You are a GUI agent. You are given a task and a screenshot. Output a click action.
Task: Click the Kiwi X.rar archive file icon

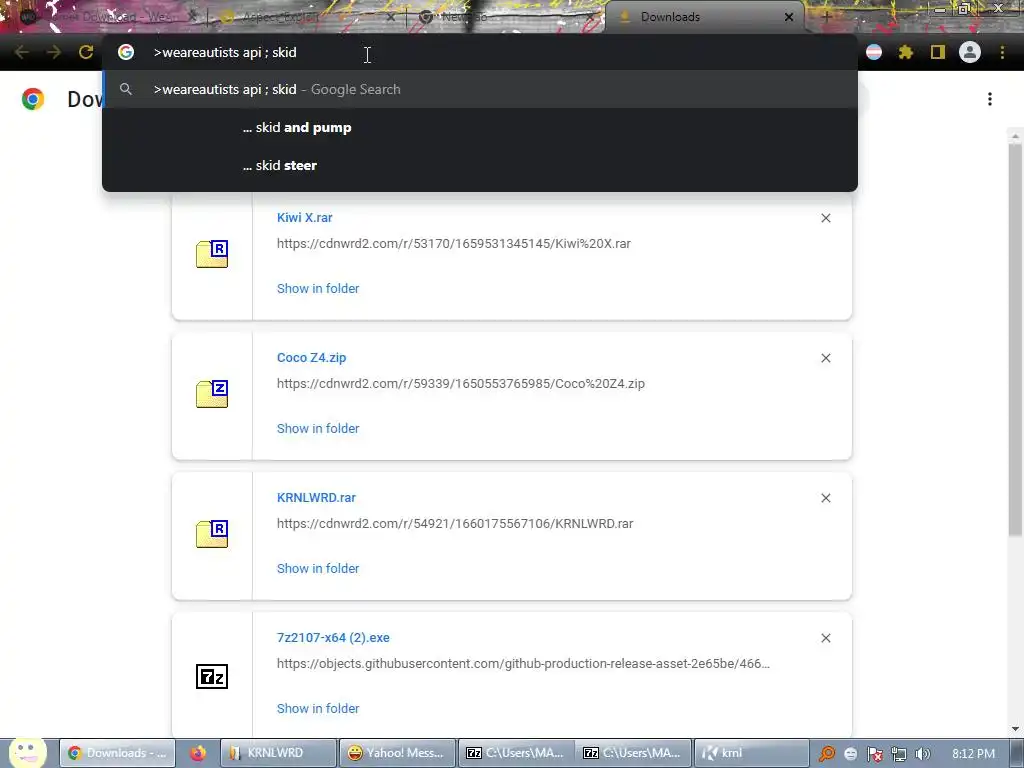coord(212,254)
